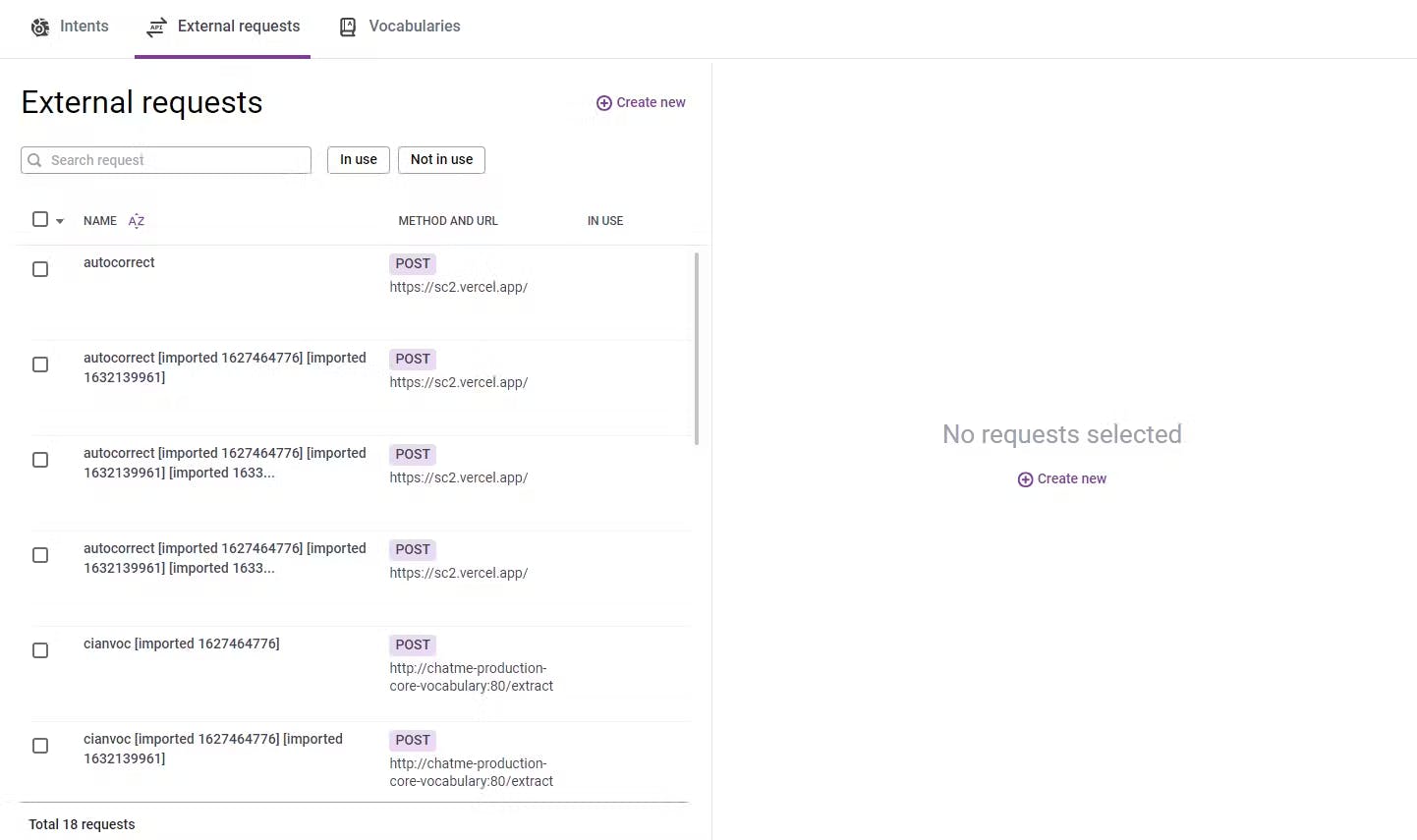Screen dimensions: 1417x840
Task: Click the External requests arrows icon
Action: 156,28
